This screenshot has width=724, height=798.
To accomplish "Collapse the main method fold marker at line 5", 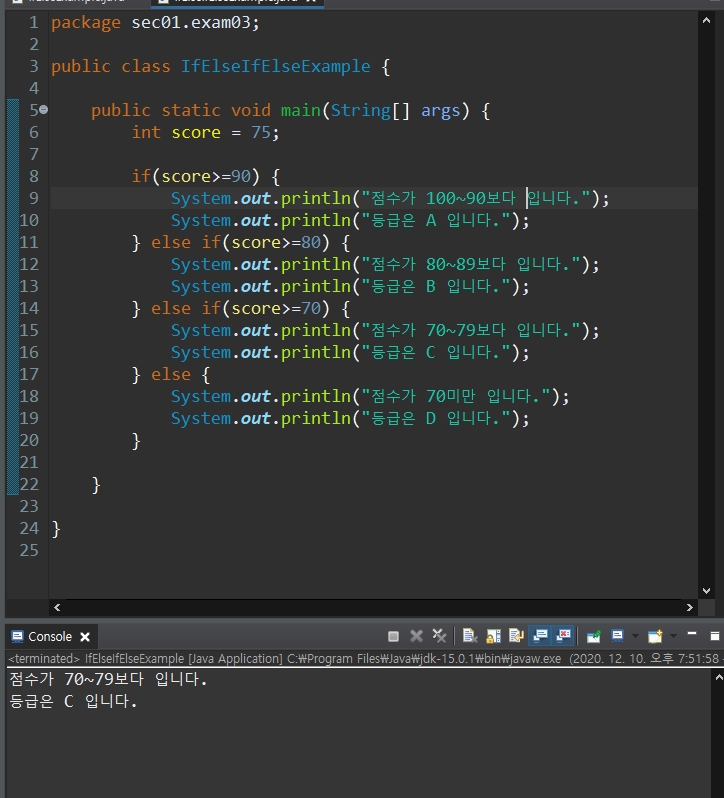I will 44,109.
